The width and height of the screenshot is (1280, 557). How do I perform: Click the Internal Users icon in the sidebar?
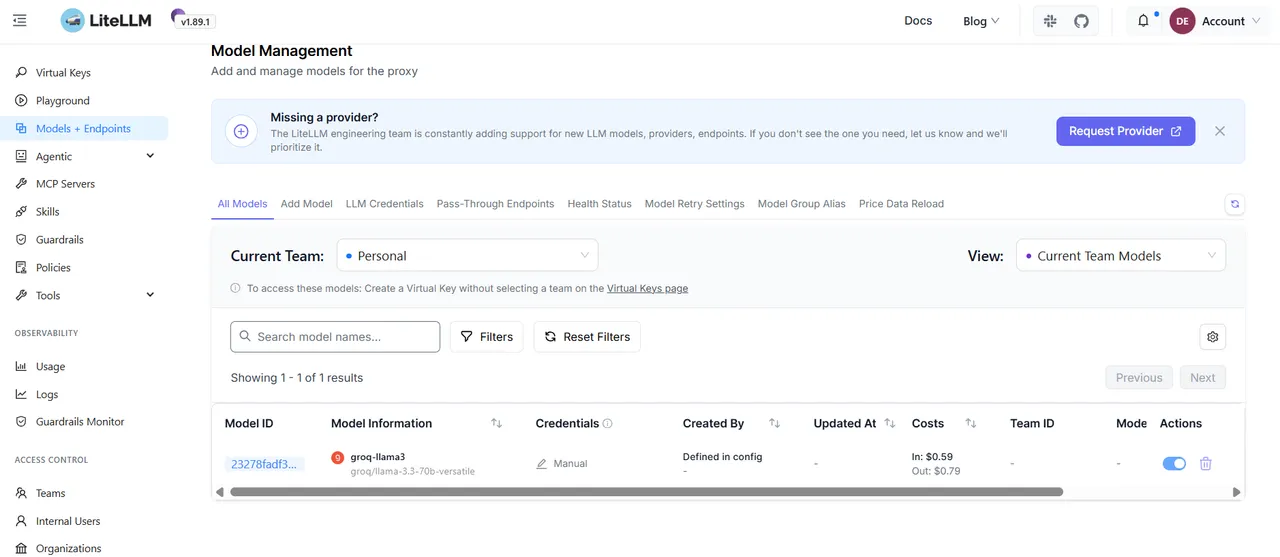[21, 522]
